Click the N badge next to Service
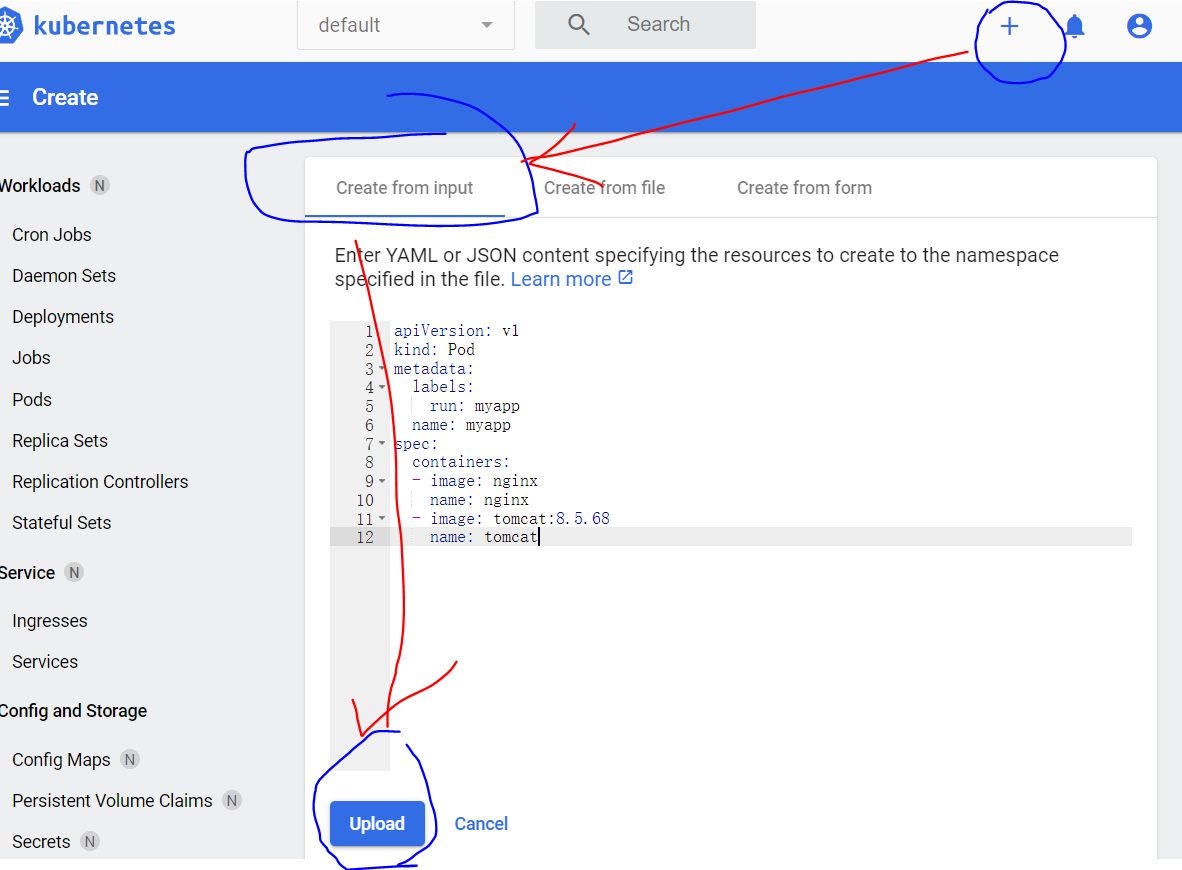1182x870 pixels. pos(74,572)
